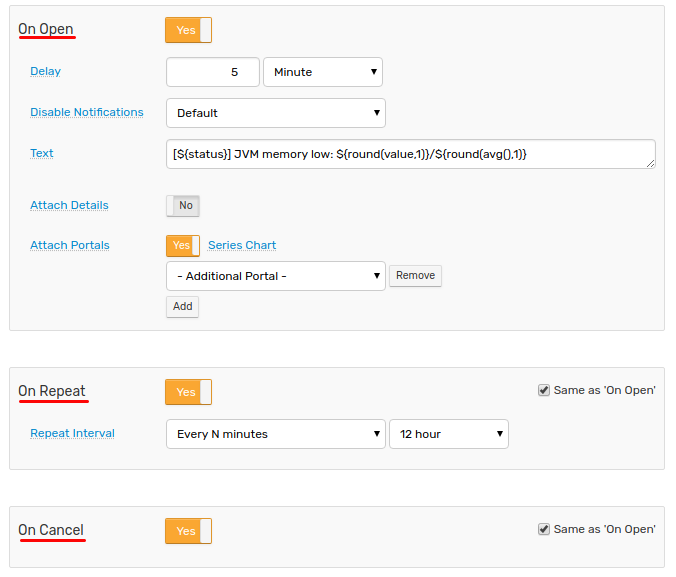This screenshot has width=676, height=577.
Task: Expand the Additional Portal dropdown
Action: click(276, 276)
